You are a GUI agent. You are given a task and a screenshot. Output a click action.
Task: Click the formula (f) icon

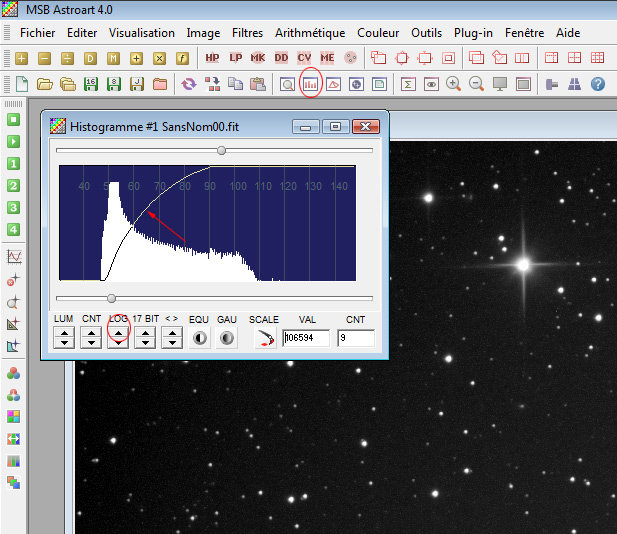pos(182,59)
